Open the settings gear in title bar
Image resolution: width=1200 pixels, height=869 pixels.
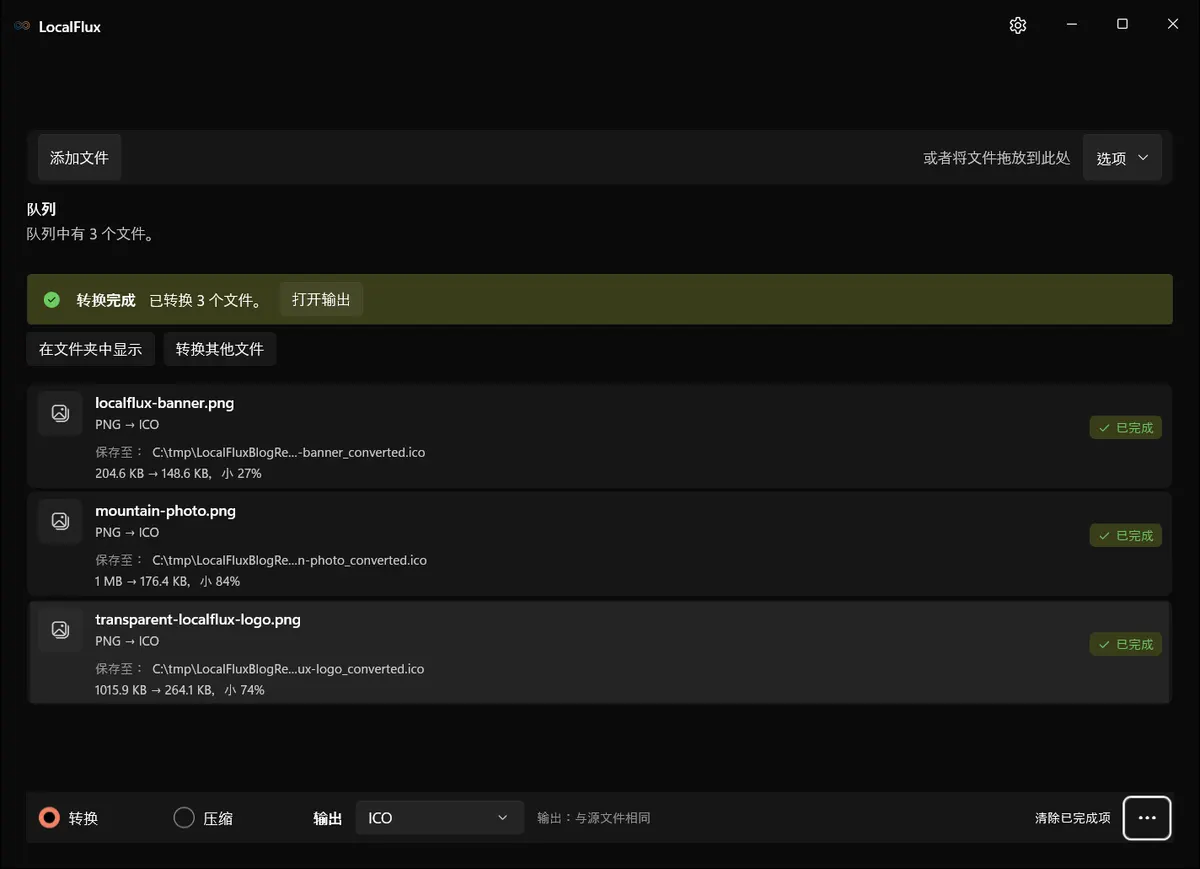point(1018,26)
